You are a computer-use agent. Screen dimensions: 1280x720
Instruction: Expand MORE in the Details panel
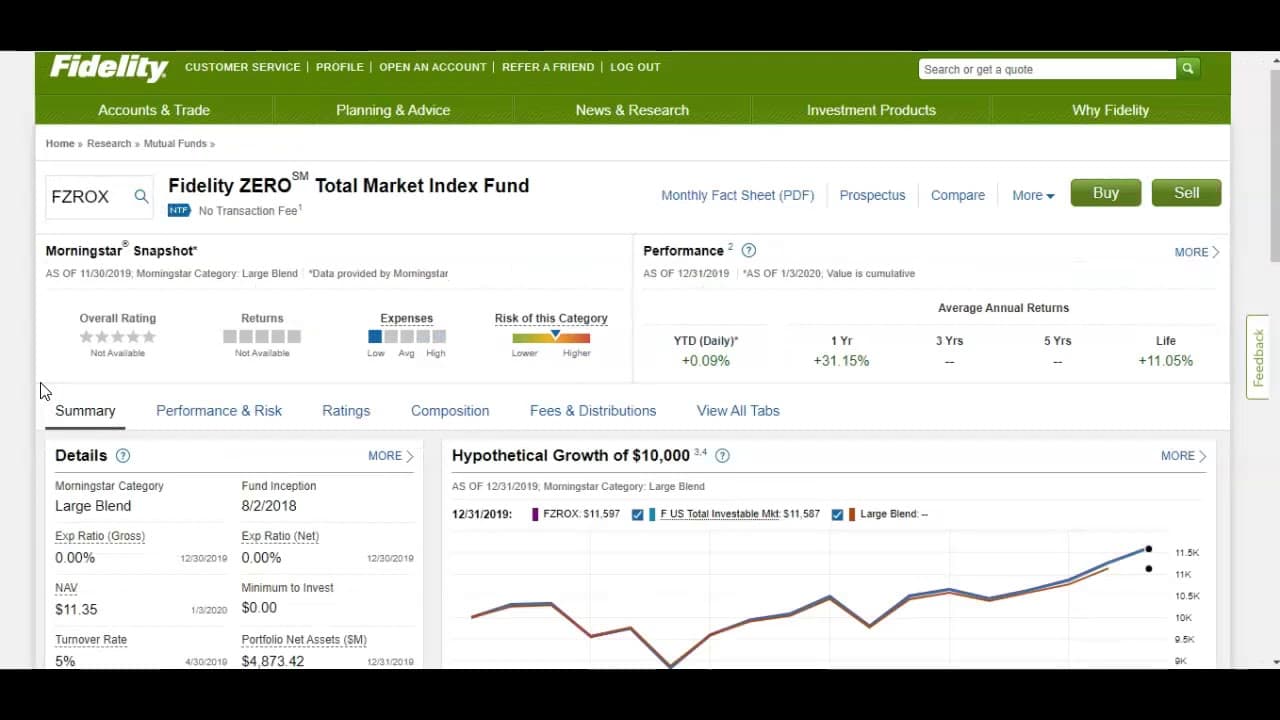[390, 456]
